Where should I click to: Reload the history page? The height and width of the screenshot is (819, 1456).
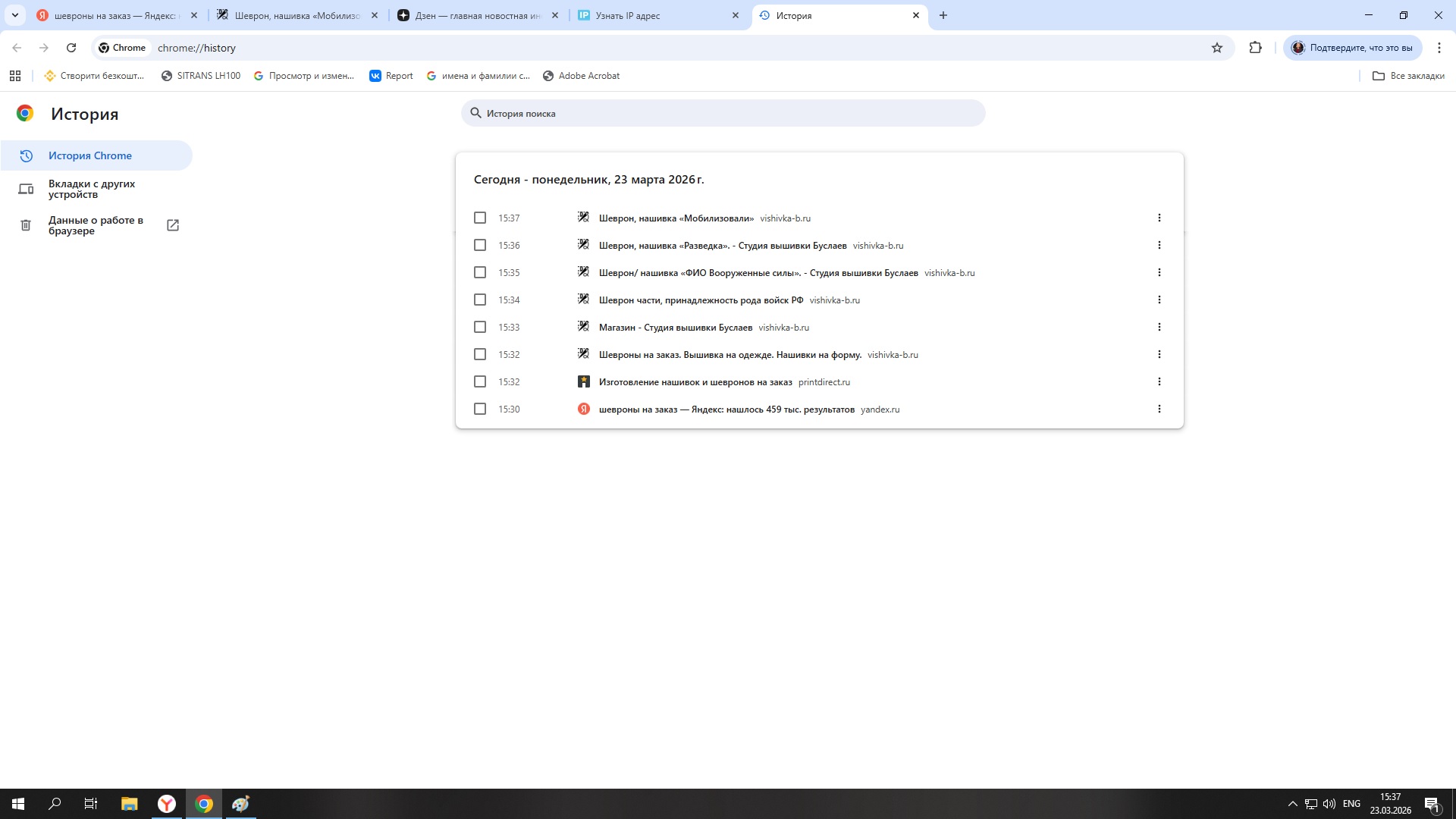pyautogui.click(x=71, y=48)
